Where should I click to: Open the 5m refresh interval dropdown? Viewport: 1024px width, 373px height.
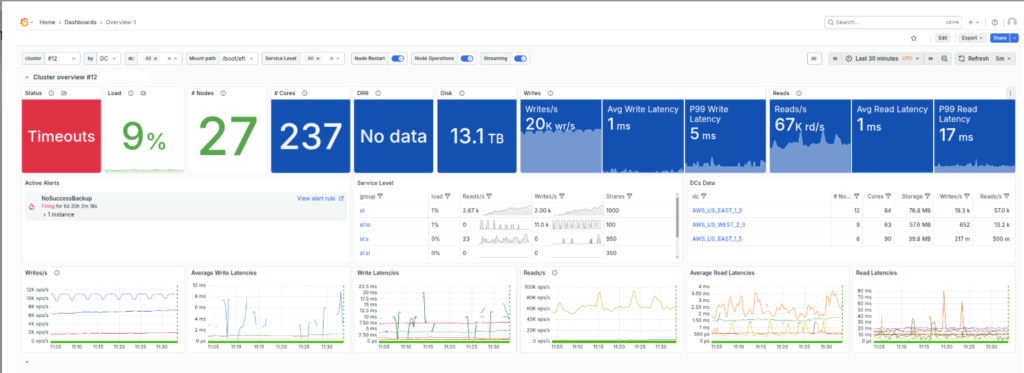1004,59
